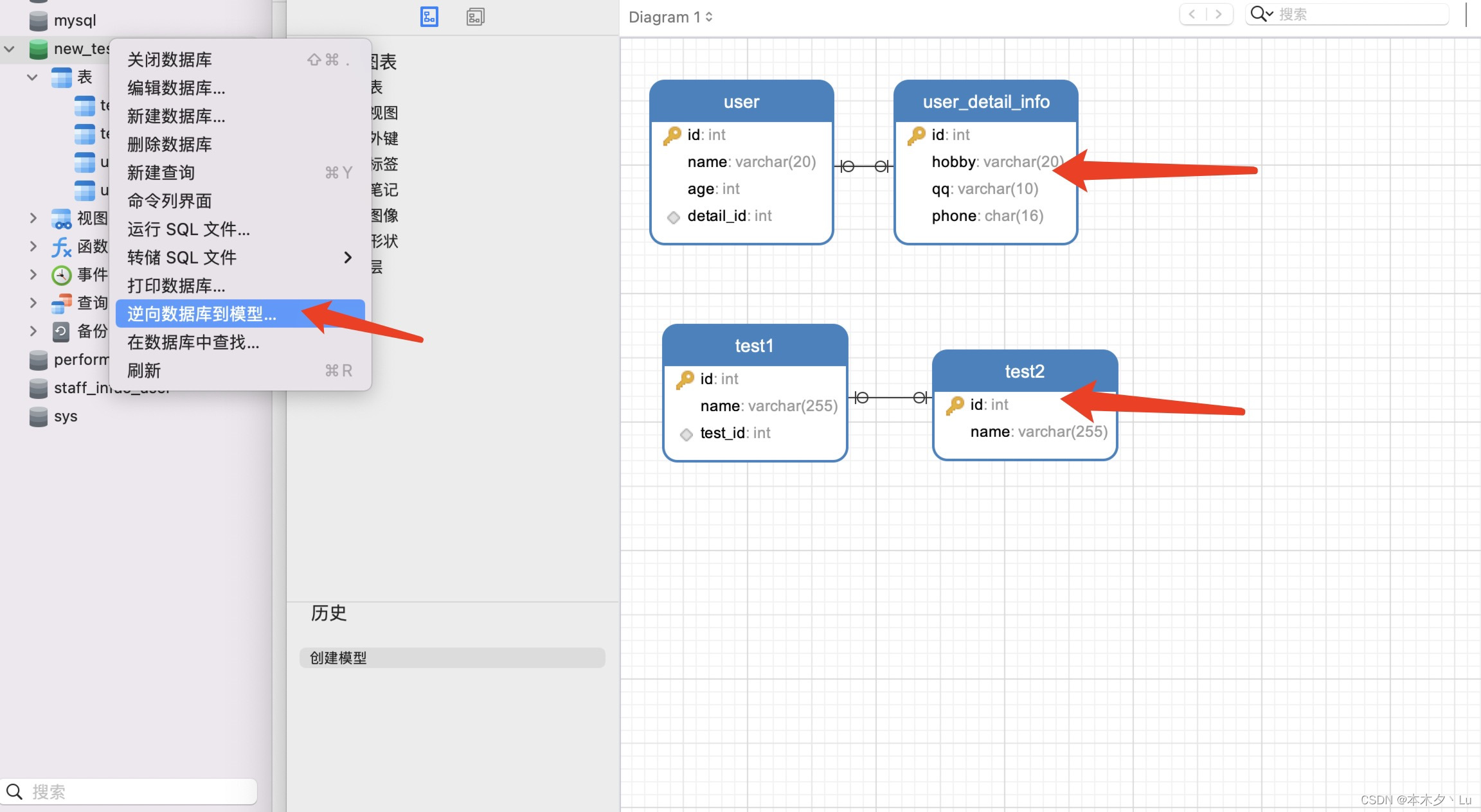Select the gray model view toolbar icon
The width and height of the screenshot is (1481, 812).
click(476, 17)
